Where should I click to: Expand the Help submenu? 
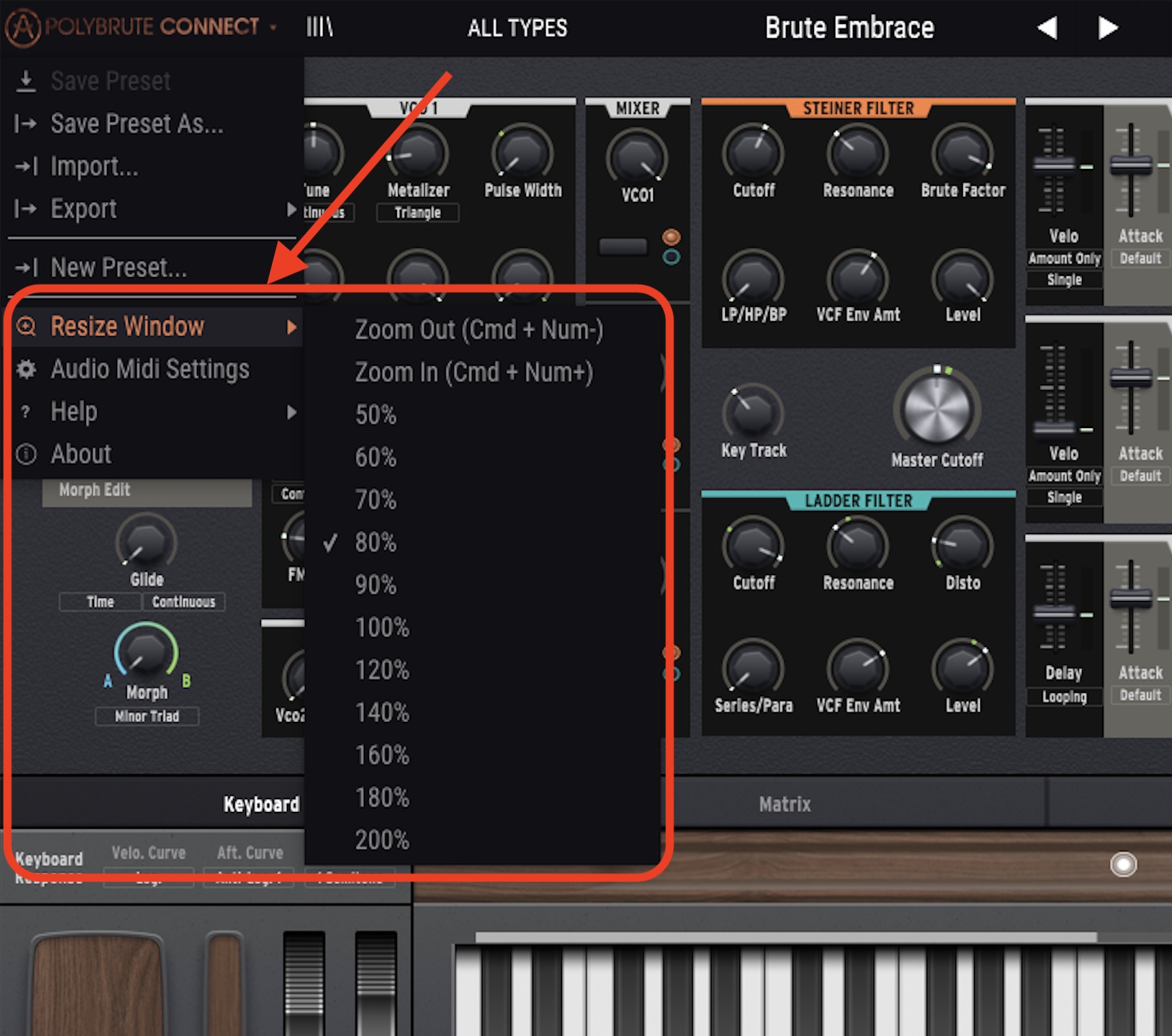153,412
